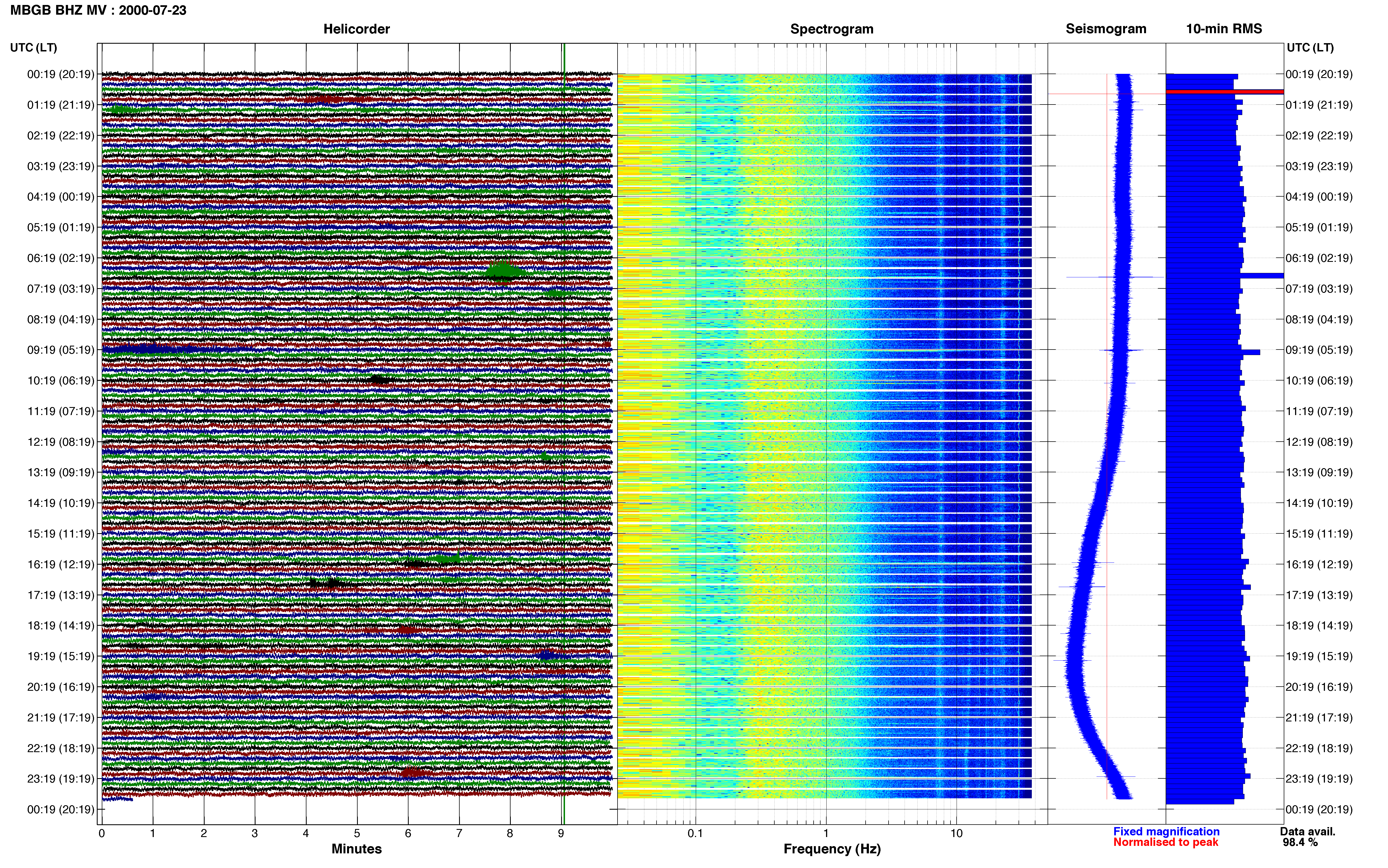The width and height of the screenshot is (1388, 868).
Task: Click the '9' minutes tick on helicorder axis
Action: coord(561,833)
